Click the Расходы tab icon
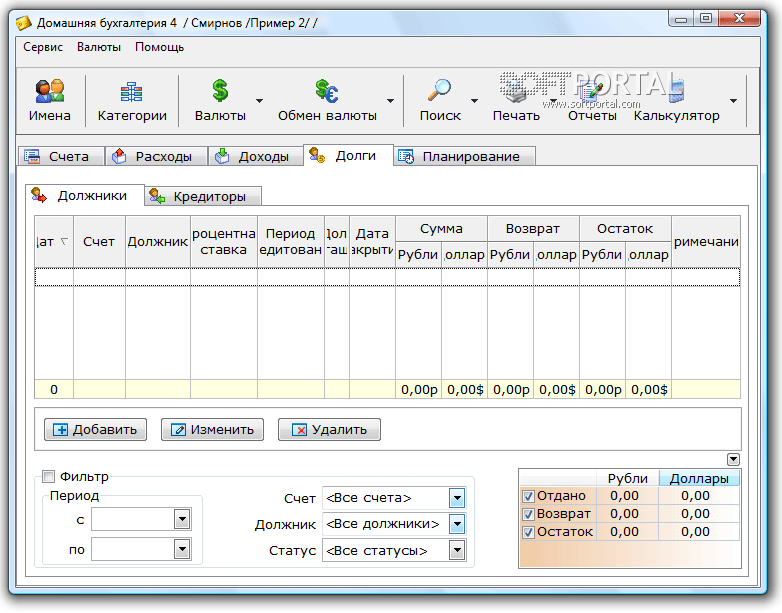Image resolution: width=782 pixels, height=613 pixels. [119, 156]
